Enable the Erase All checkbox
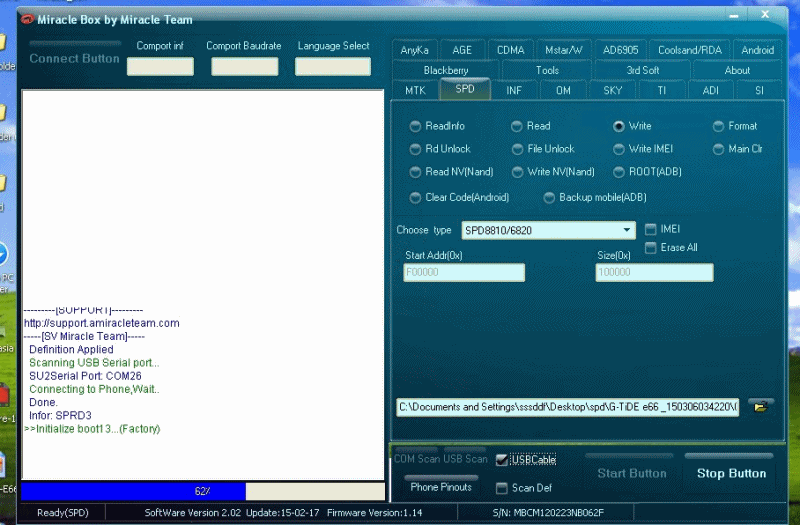 651,248
